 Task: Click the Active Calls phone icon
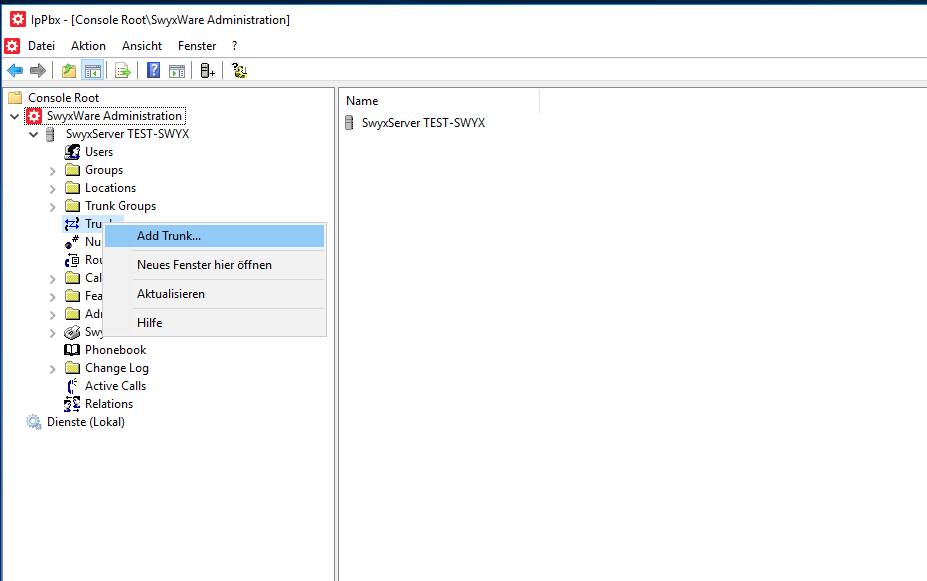click(x=72, y=386)
